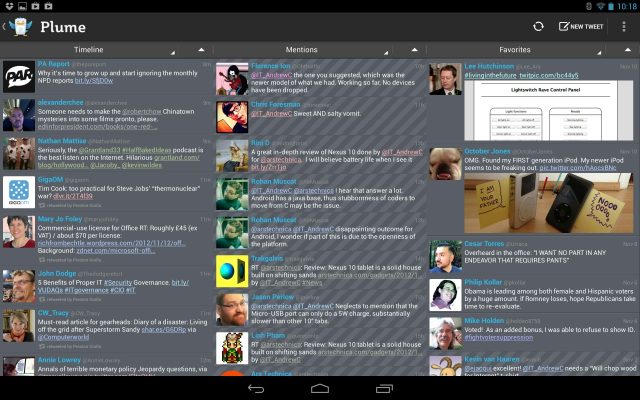Screen dimensions: 640x400
Task: Open twitpic.com link in Lee Hutchinson tweet
Action: point(549,76)
